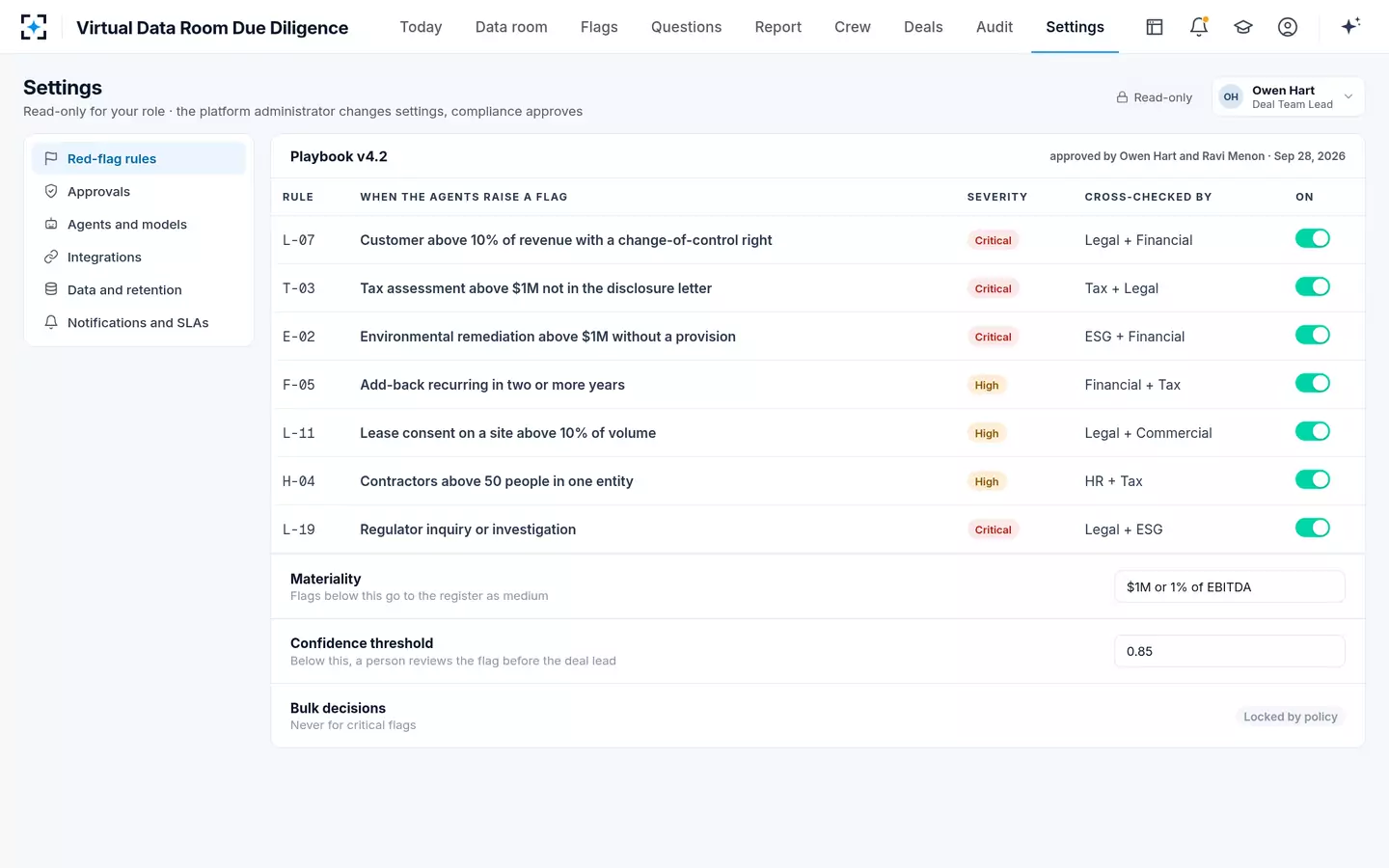This screenshot has width=1389, height=868.
Task: Click the 'Playbook v4.2' heading
Action: pos(339,156)
